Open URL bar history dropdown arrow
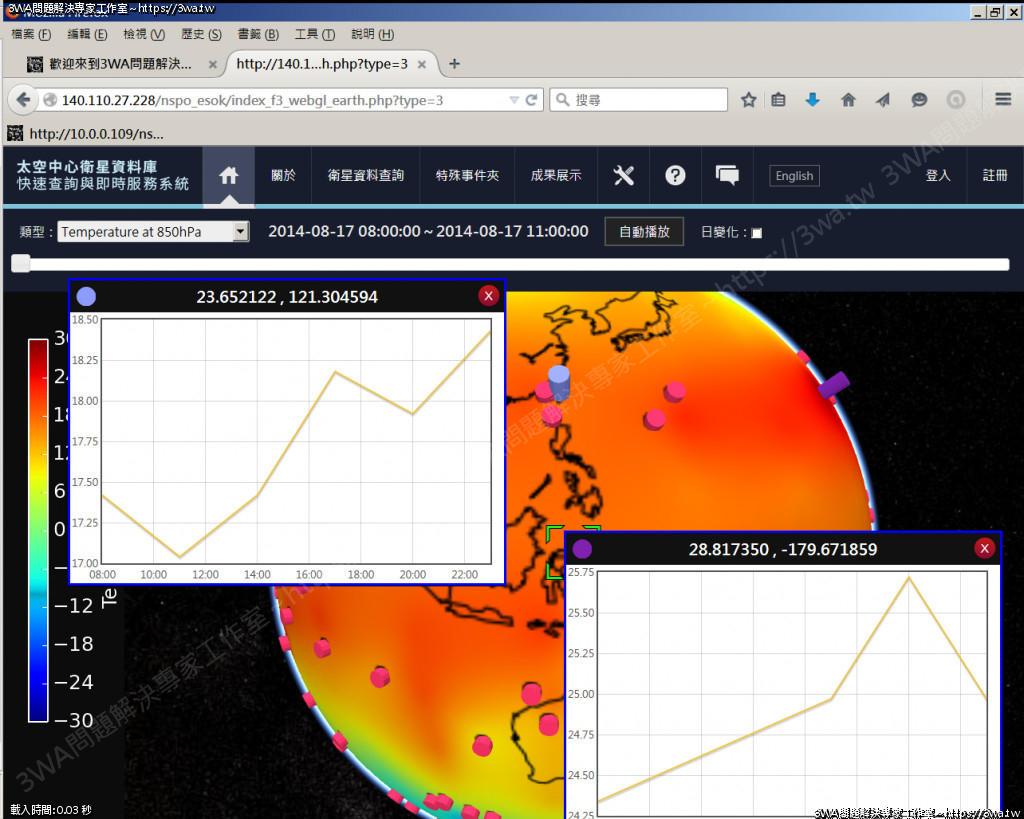 click(x=514, y=100)
